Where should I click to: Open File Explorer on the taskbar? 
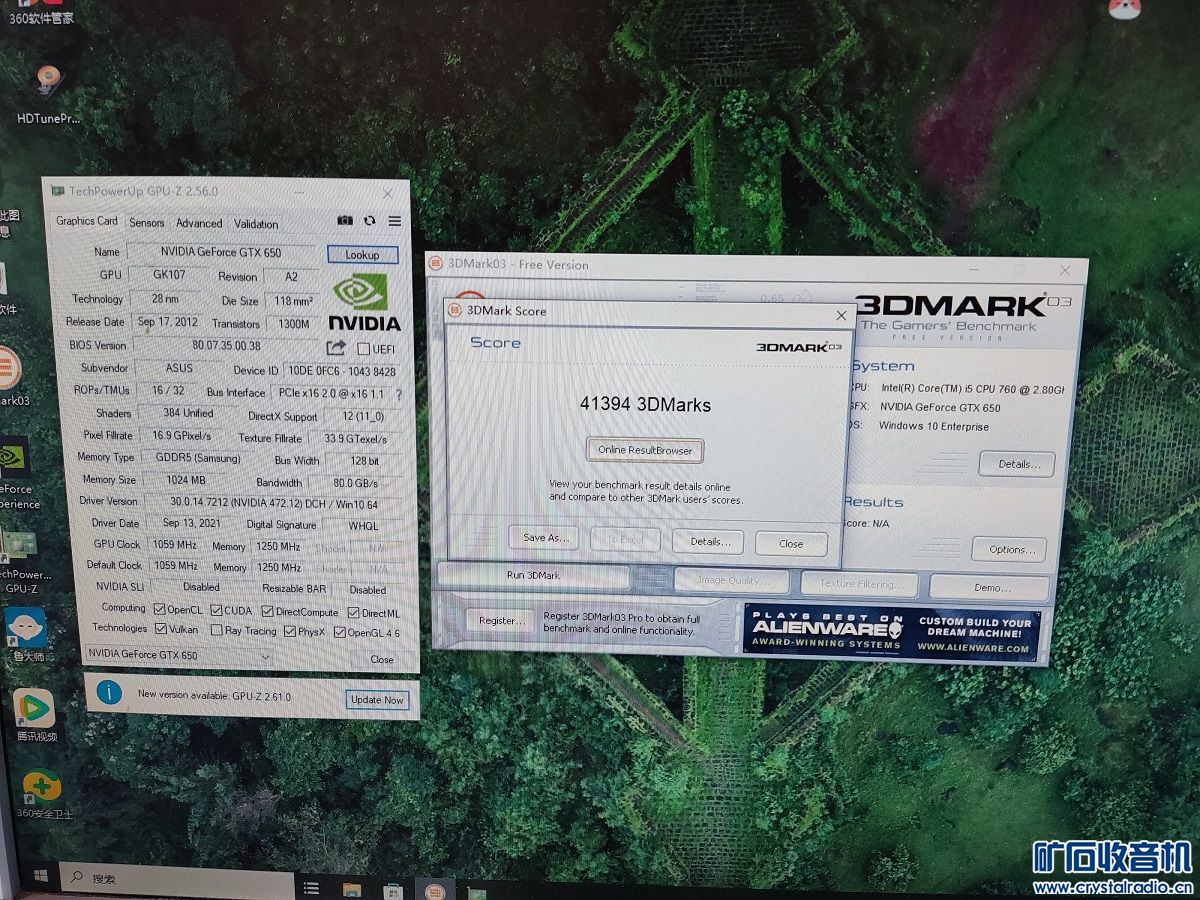pyautogui.click(x=352, y=889)
